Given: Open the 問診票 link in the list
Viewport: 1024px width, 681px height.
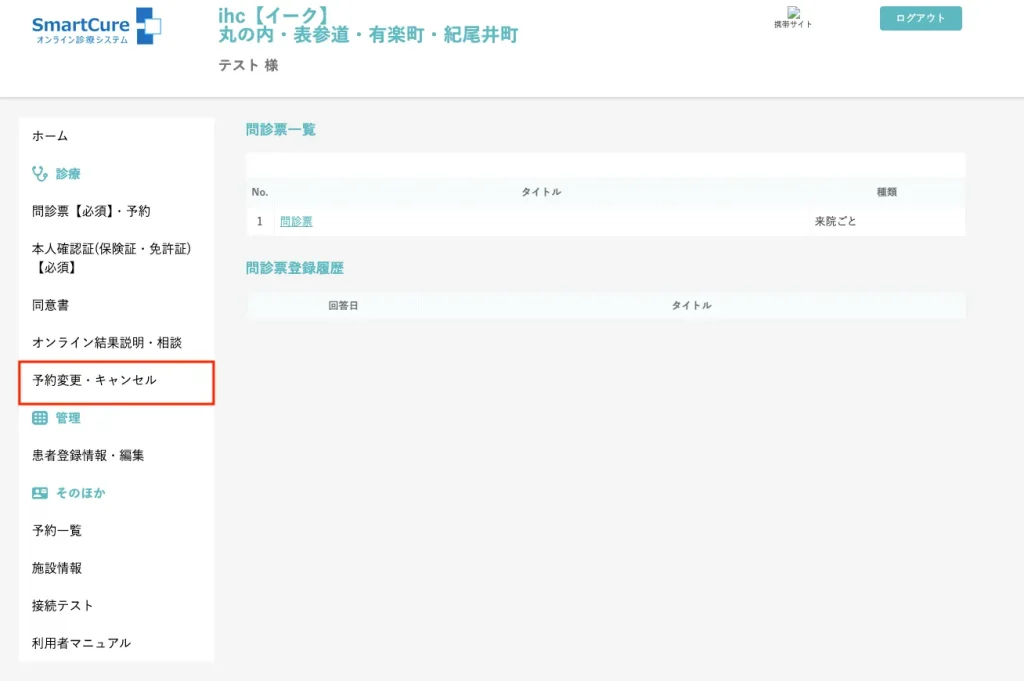Looking at the screenshot, I should click(296, 221).
